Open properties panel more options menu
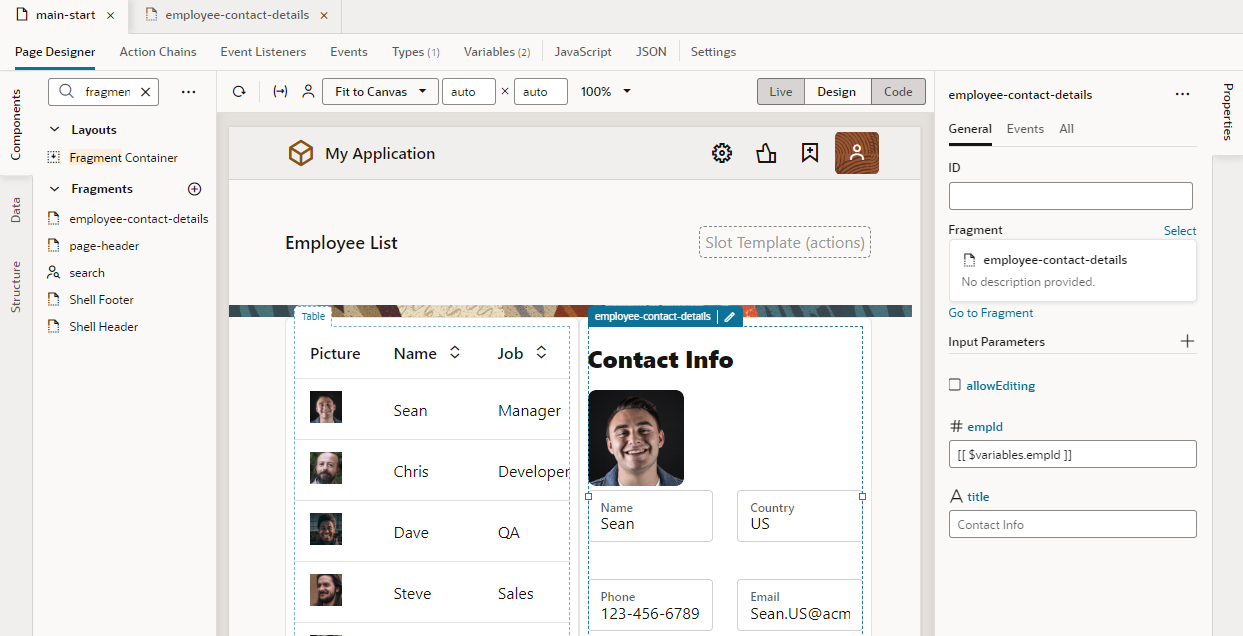 click(x=1183, y=94)
